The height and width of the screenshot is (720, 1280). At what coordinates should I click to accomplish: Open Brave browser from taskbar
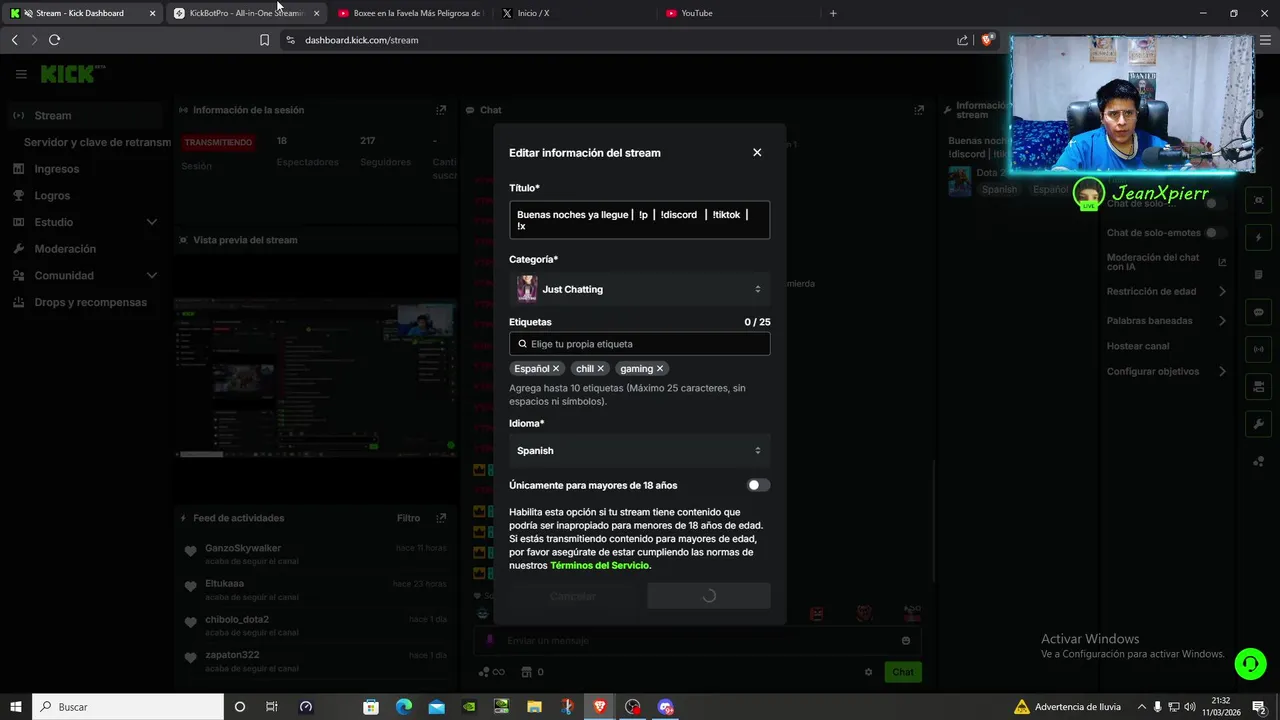click(599, 707)
